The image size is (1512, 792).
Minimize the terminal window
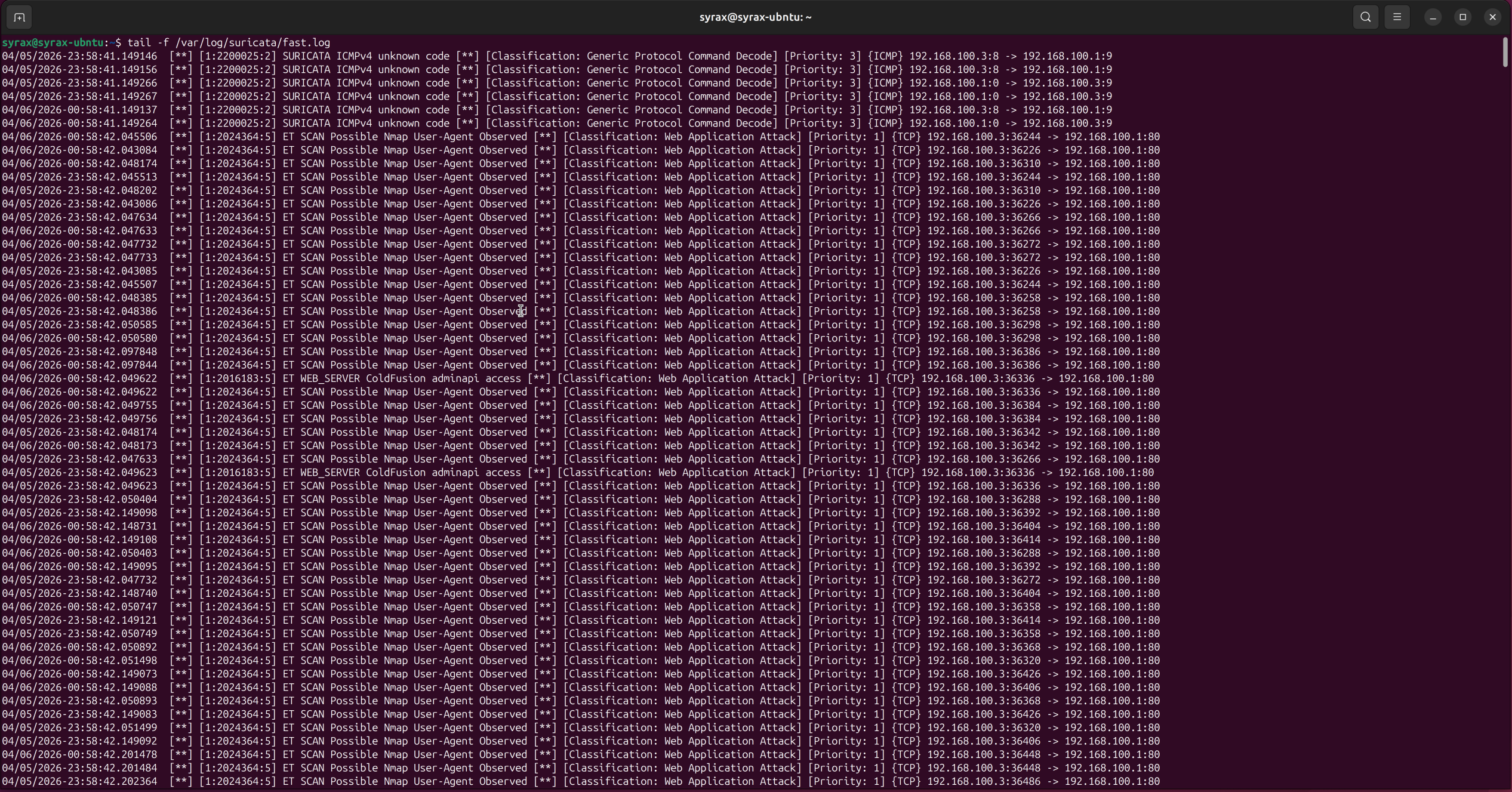pyautogui.click(x=1432, y=16)
